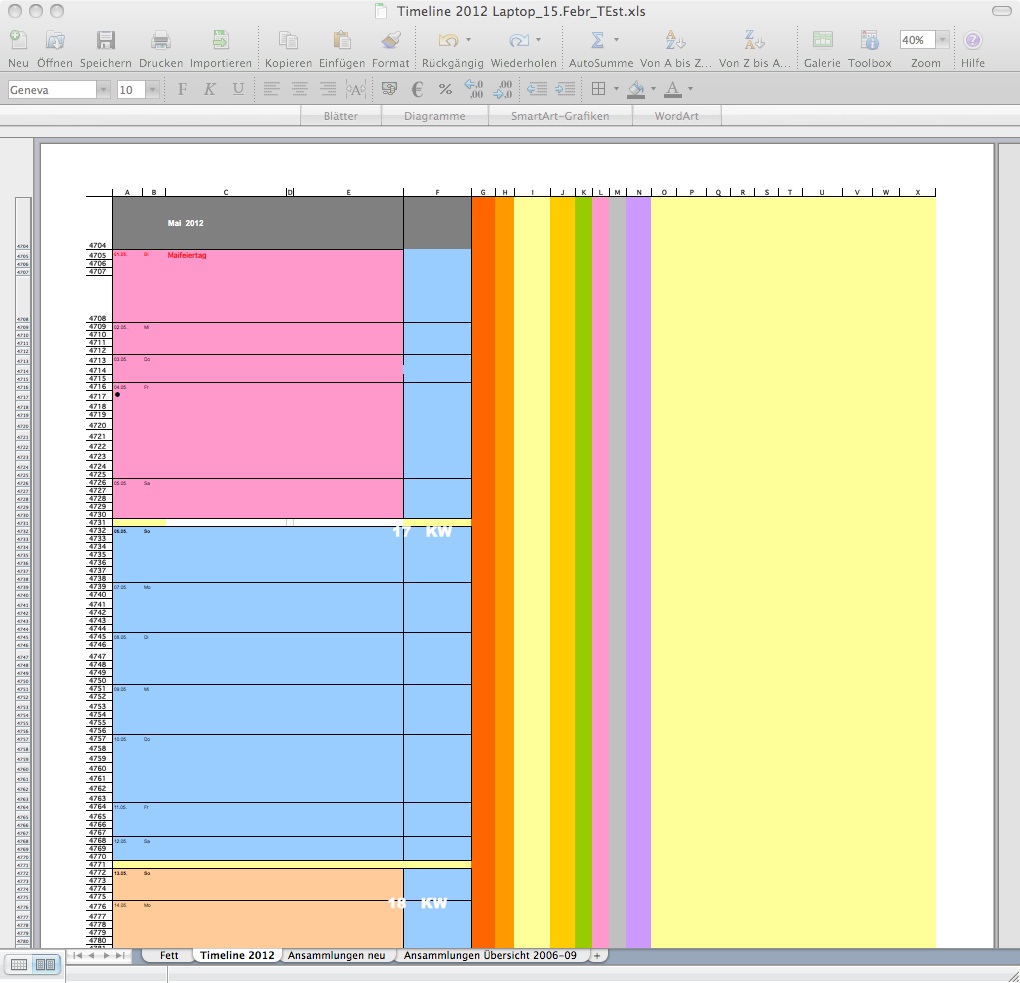Print with the Drucken icon
Image resolution: width=1020 pixels, height=983 pixels.
click(x=161, y=40)
